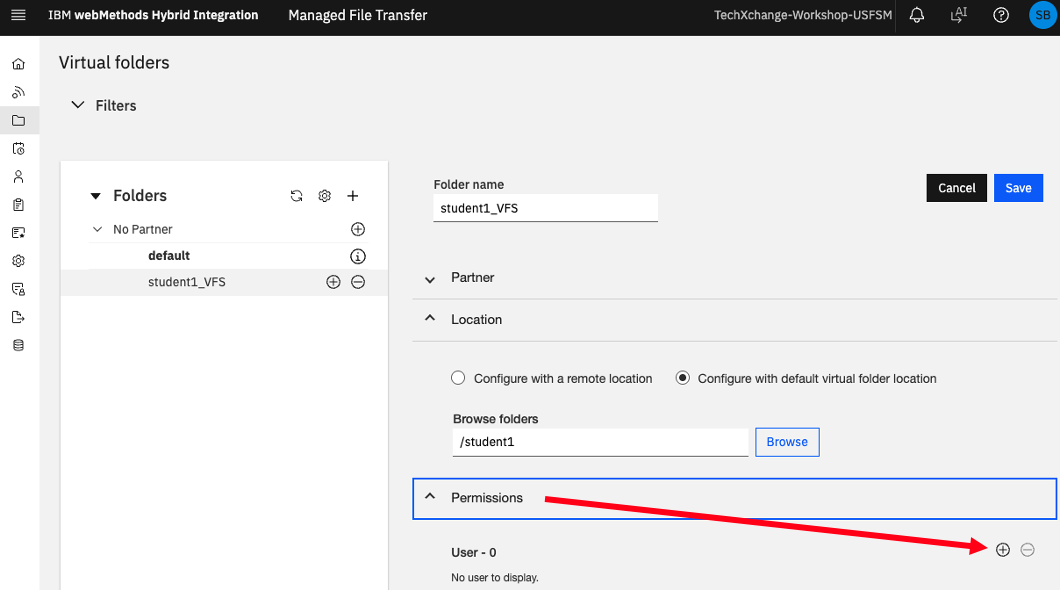The height and width of the screenshot is (590, 1061).
Task: Open the hamburger navigation menu
Action: click(x=18, y=15)
